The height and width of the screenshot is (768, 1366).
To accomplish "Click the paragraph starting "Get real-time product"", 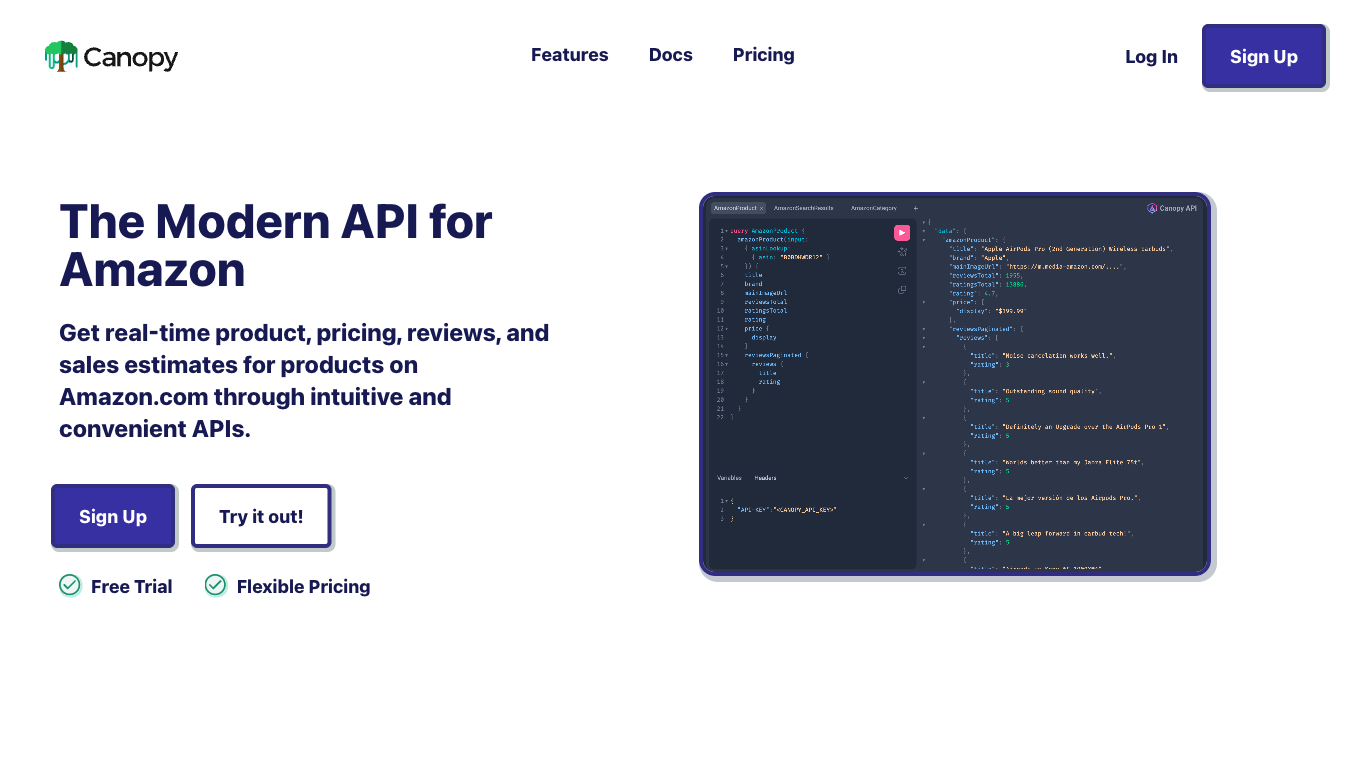I will (x=304, y=381).
